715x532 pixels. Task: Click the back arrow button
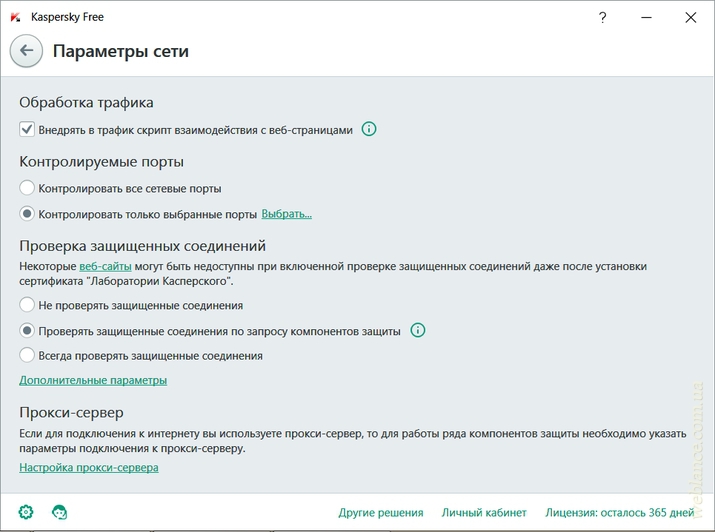(26, 51)
